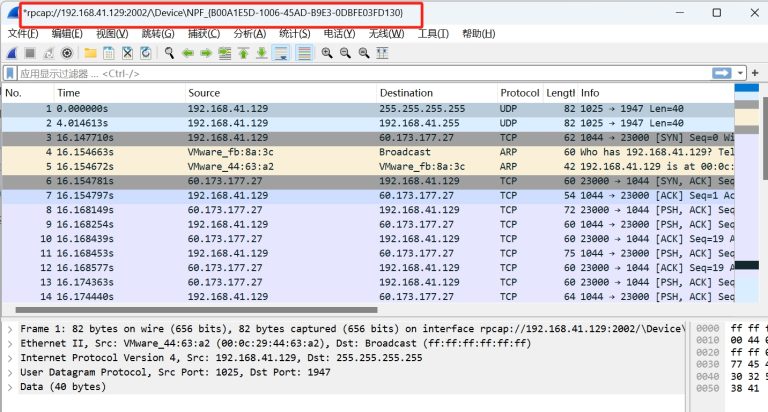The height and width of the screenshot is (412, 768).
Task: Select packet 3 TCP SYN row
Action: [368, 138]
